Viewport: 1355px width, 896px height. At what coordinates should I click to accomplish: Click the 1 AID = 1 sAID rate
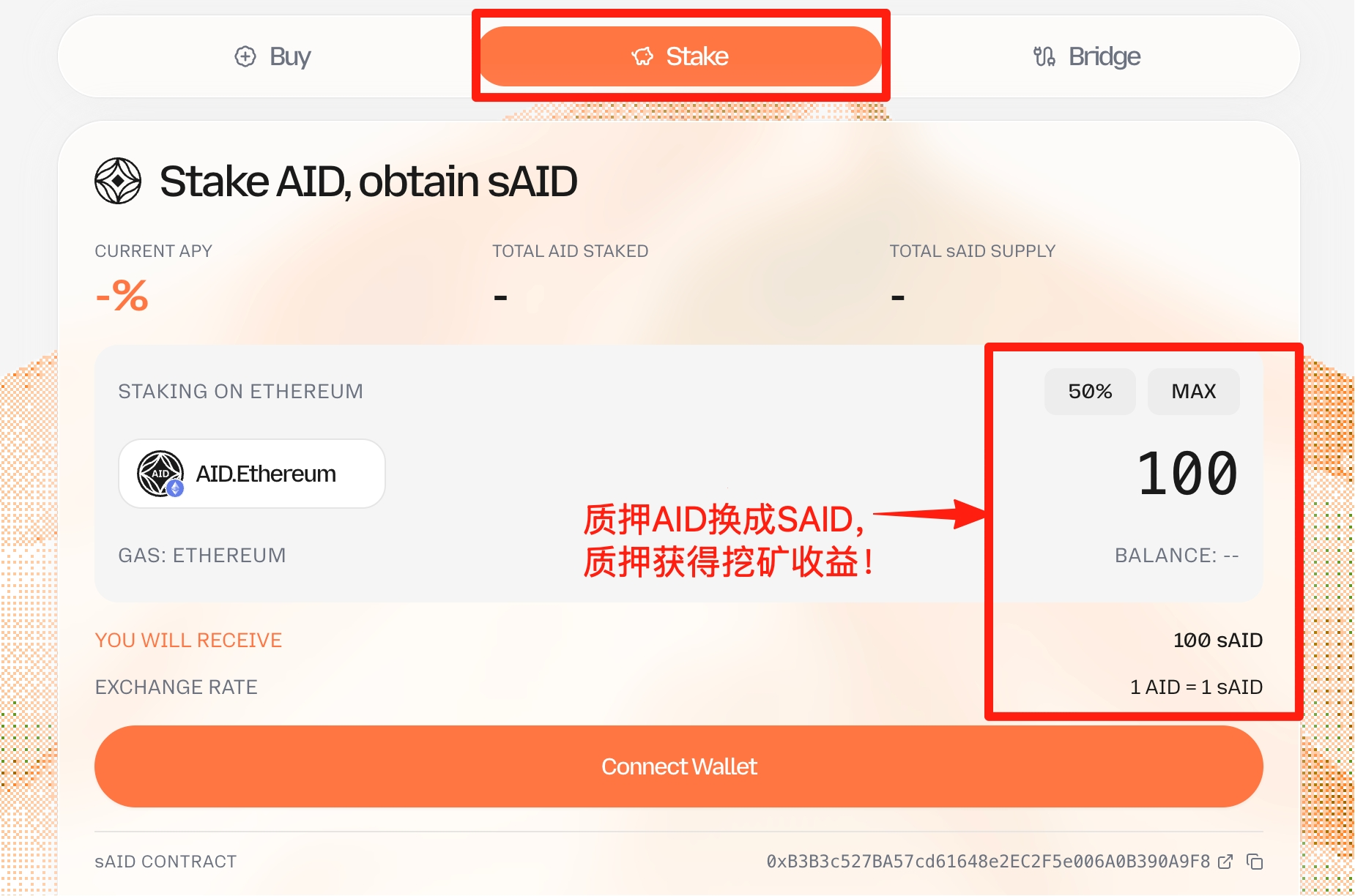[x=1196, y=687]
